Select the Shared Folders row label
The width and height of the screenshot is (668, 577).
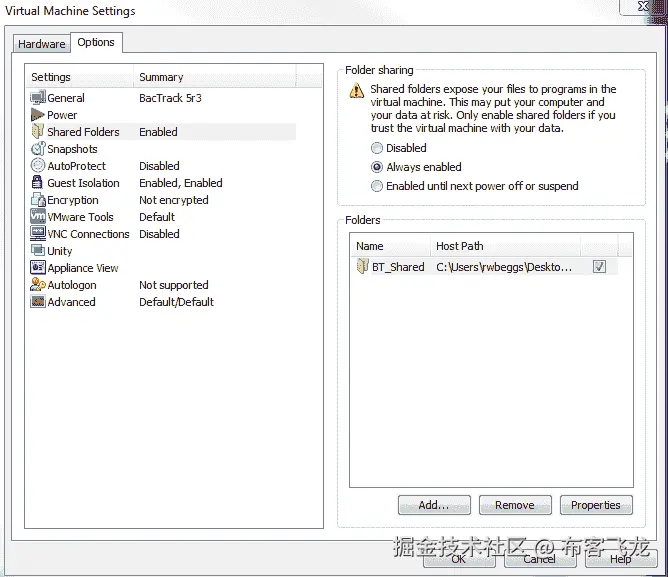click(83, 132)
